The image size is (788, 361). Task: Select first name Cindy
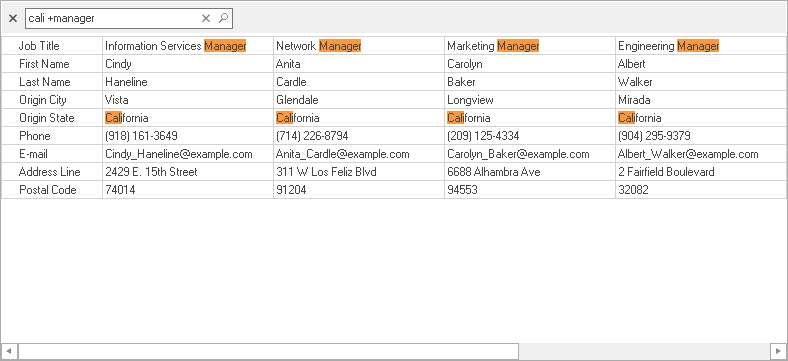(188, 64)
